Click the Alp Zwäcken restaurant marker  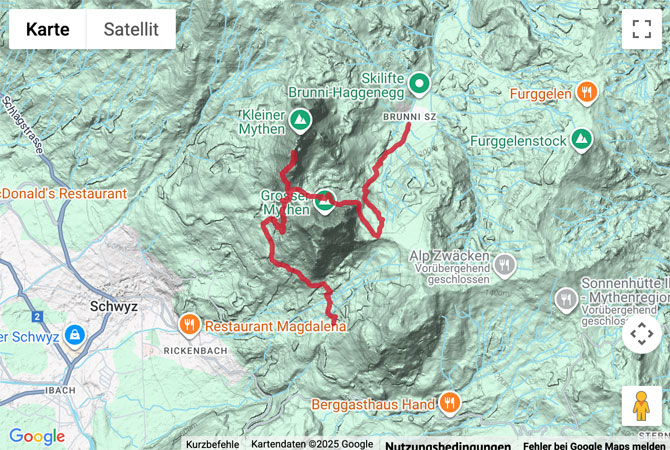(x=505, y=266)
